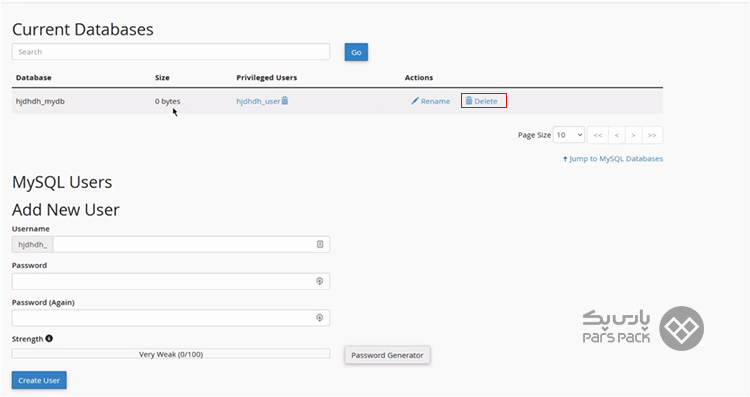
Task: Click the Password (Again) input field
Action: click(171, 318)
